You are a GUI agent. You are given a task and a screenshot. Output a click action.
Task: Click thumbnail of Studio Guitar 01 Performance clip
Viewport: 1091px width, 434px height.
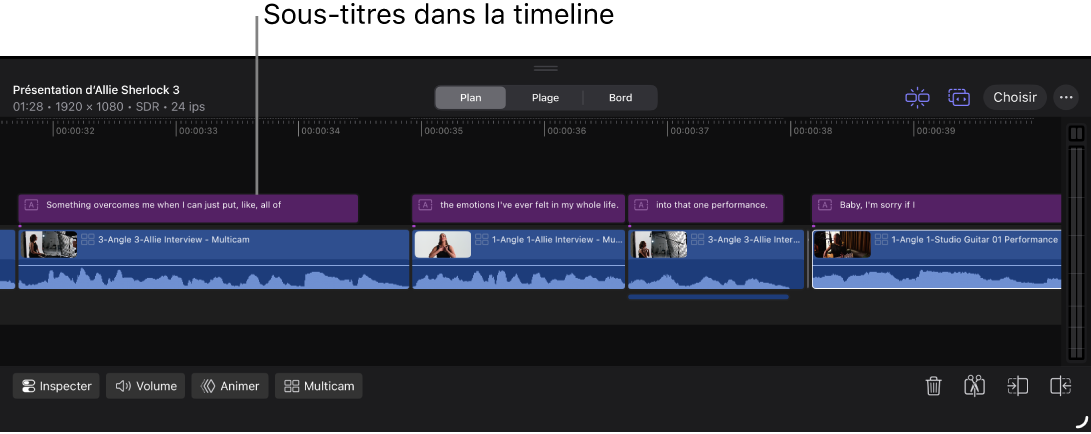coord(842,245)
